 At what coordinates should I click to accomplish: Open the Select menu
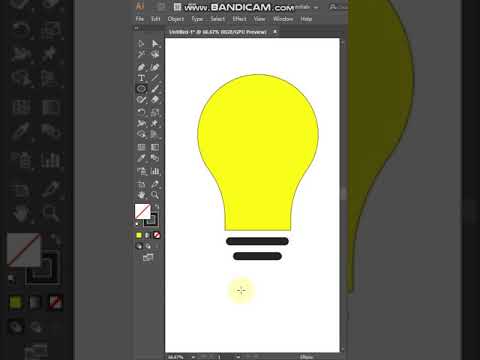click(217, 19)
